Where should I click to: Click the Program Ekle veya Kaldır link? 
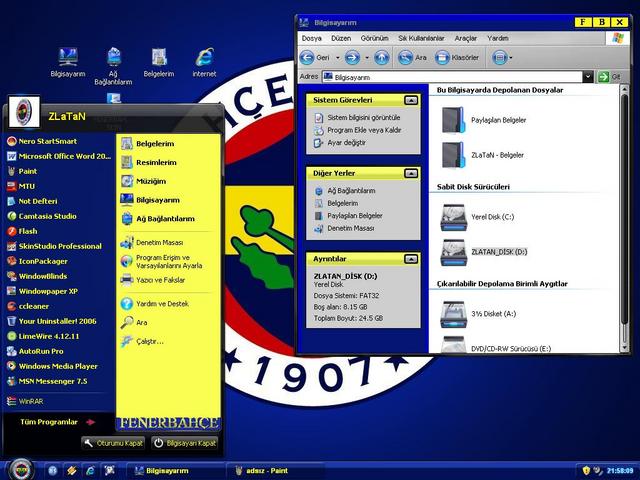(x=364, y=130)
